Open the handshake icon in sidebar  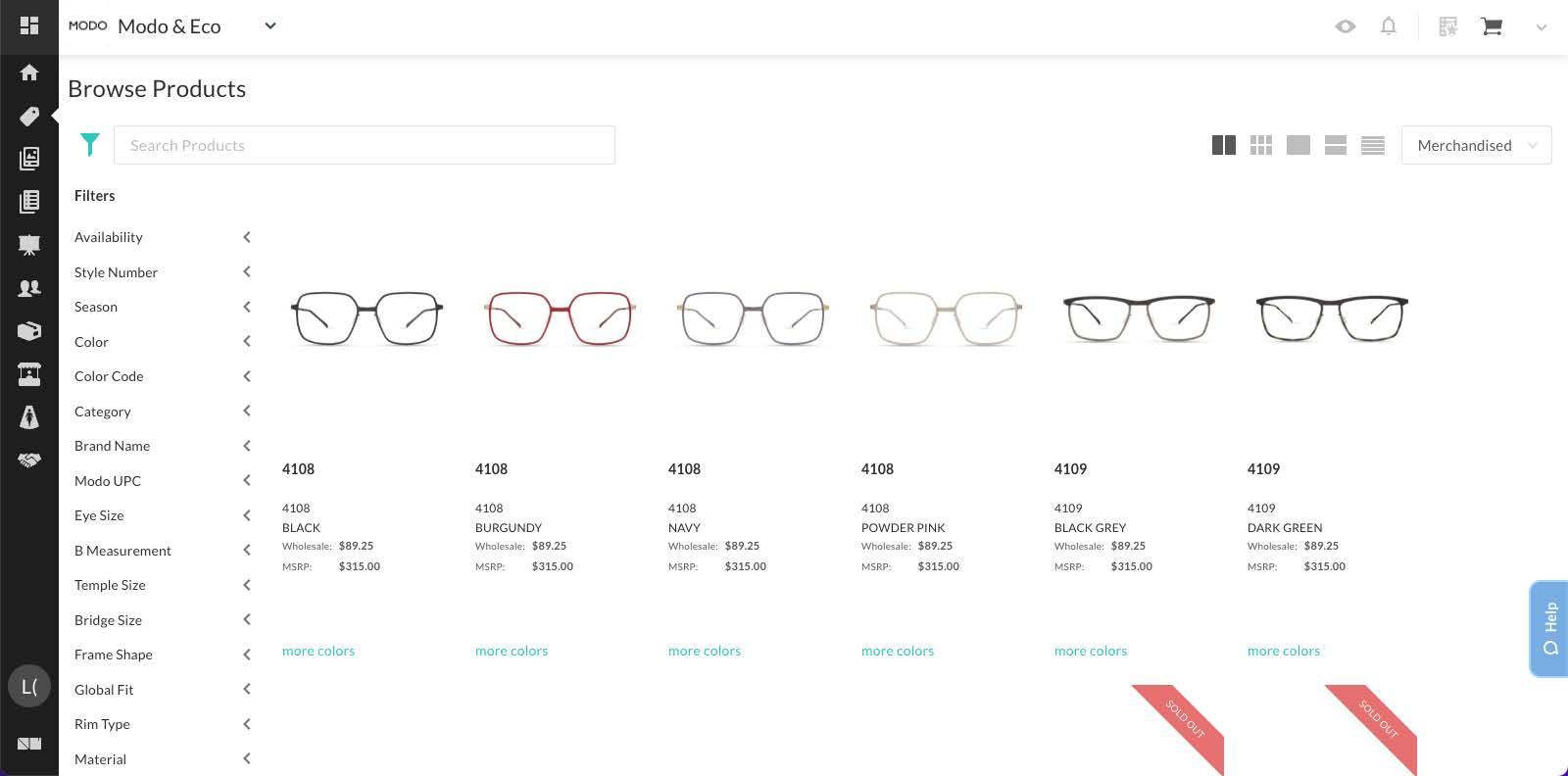[x=29, y=460]
